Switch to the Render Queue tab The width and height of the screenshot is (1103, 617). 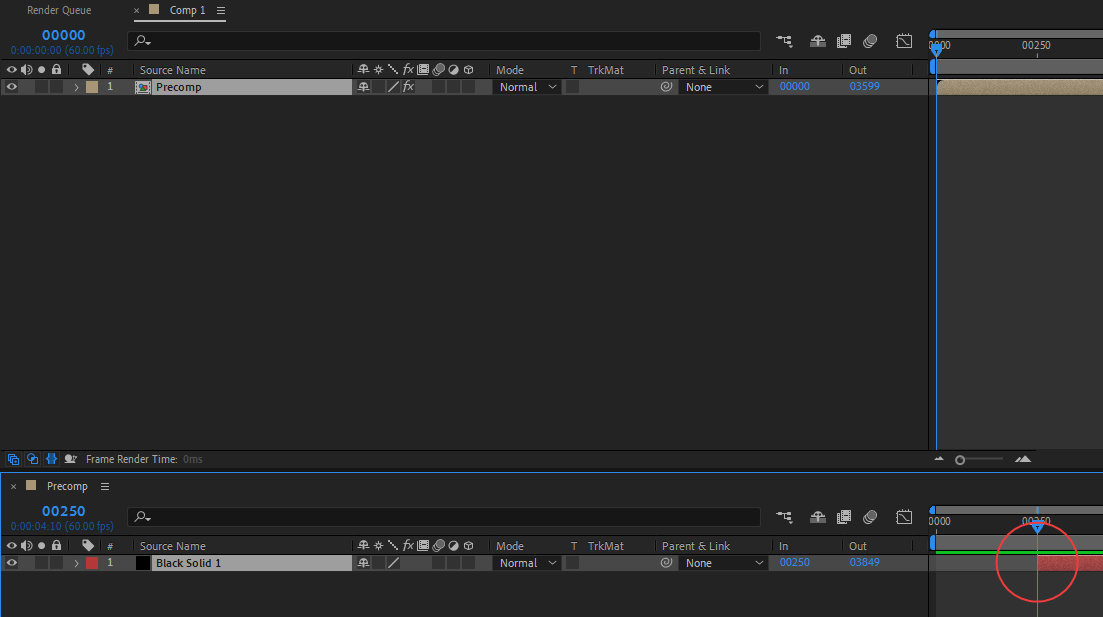[59, 10]
